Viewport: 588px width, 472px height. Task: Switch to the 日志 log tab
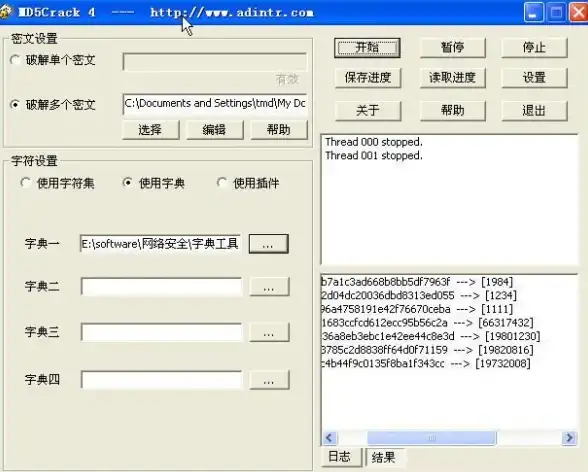click(x=342, y=457)
